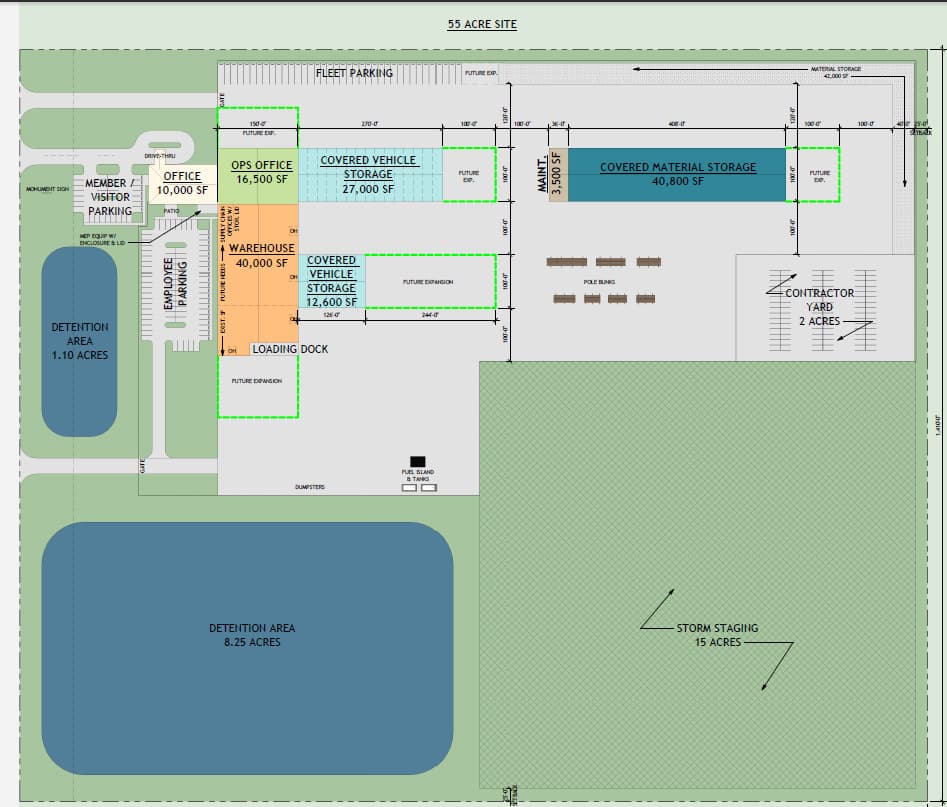This screenshot has height=807, width=947.
Task: Select 'FUTURE EXP.' right of 27,000 SF storage
Action: click(469, 176)
